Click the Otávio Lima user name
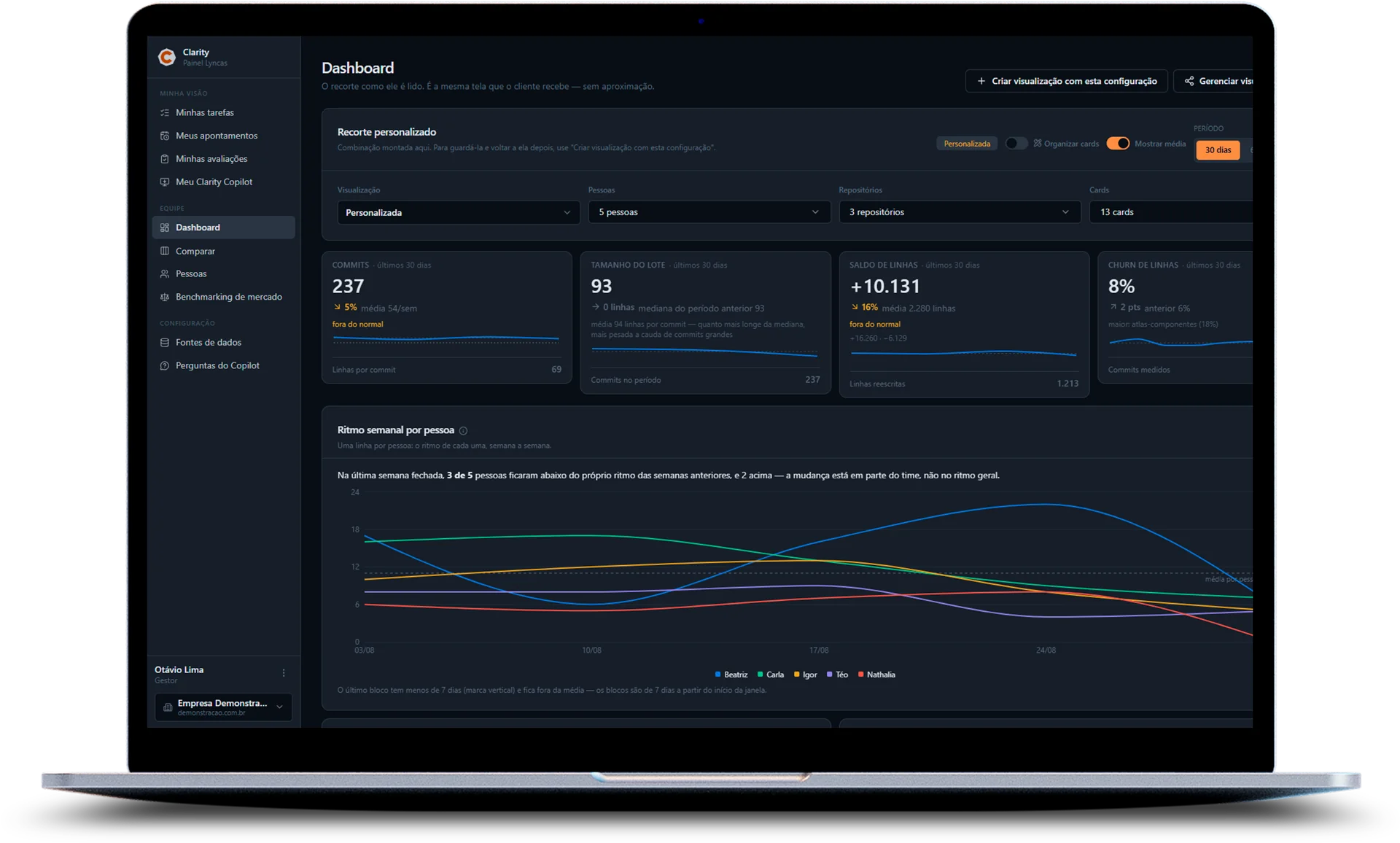Viewport: 1400px width, 843px height. (x=179, y=669)
